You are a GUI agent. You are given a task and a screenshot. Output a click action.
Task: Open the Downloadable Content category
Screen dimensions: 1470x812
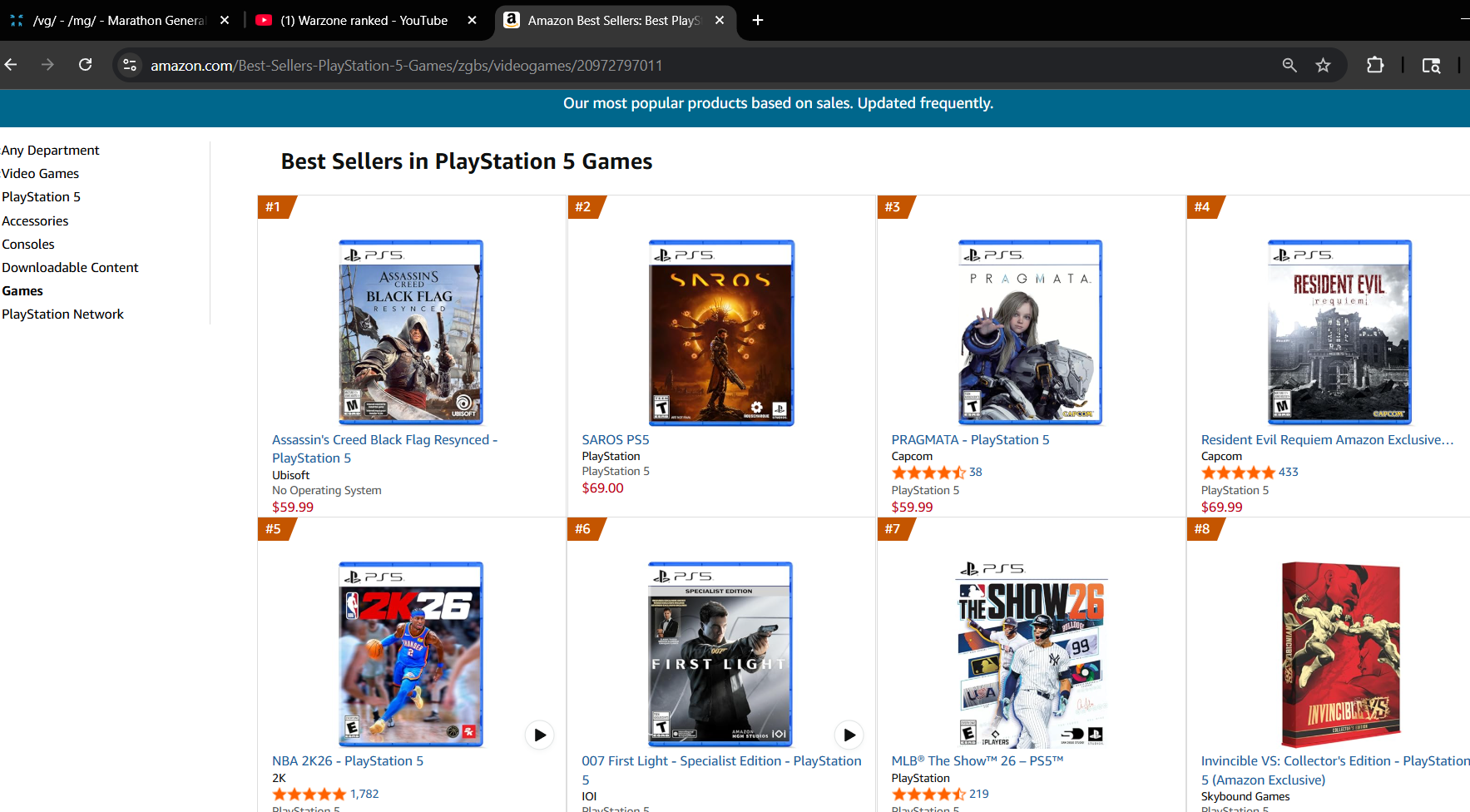[70, 268]
